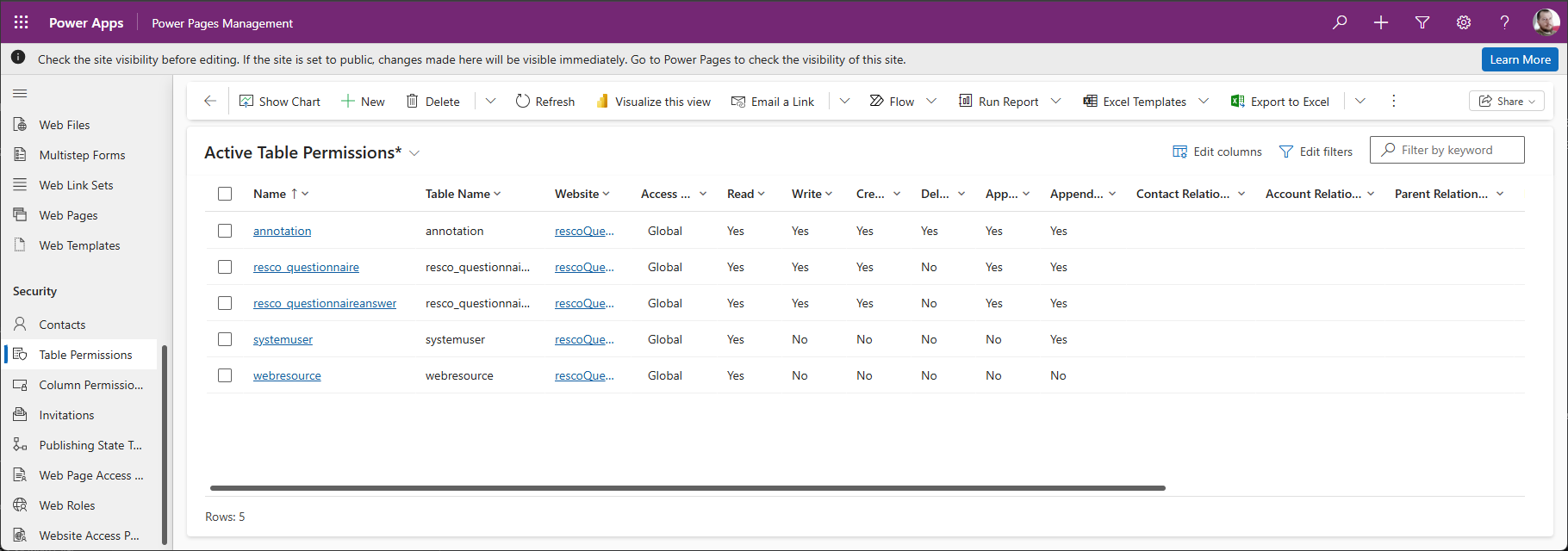Open dropdown arrow next to Email a Link
The width and height of the screenshot is (1568, 551).
point(844,102)
